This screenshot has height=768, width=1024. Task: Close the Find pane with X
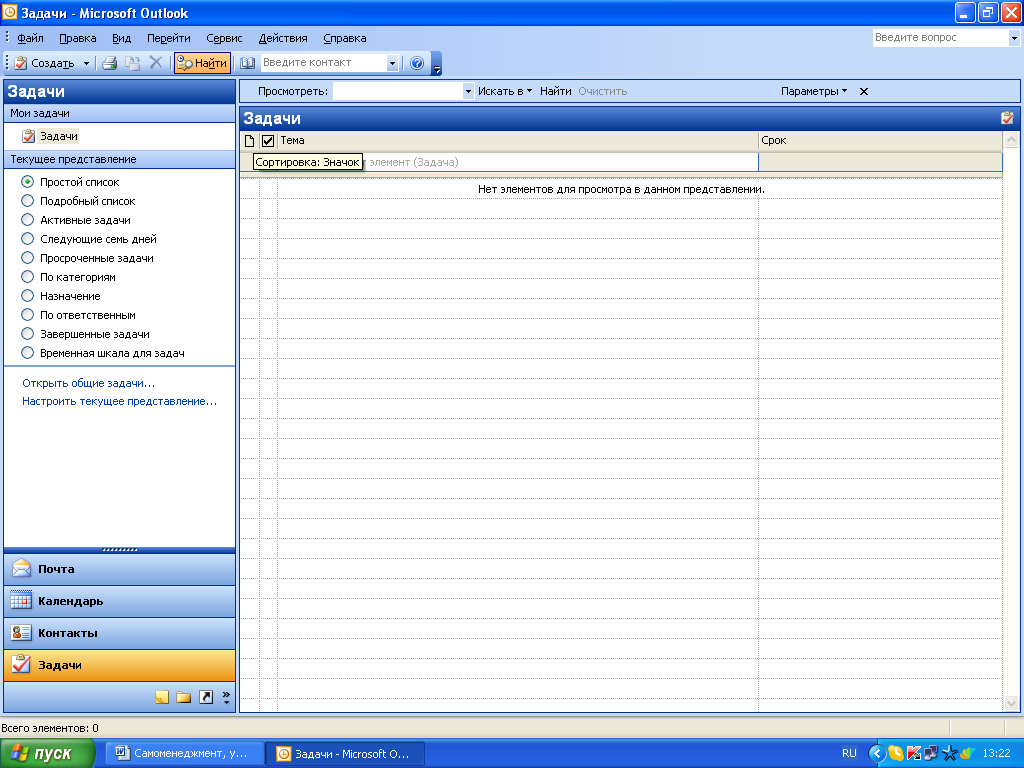coord(864,91)
